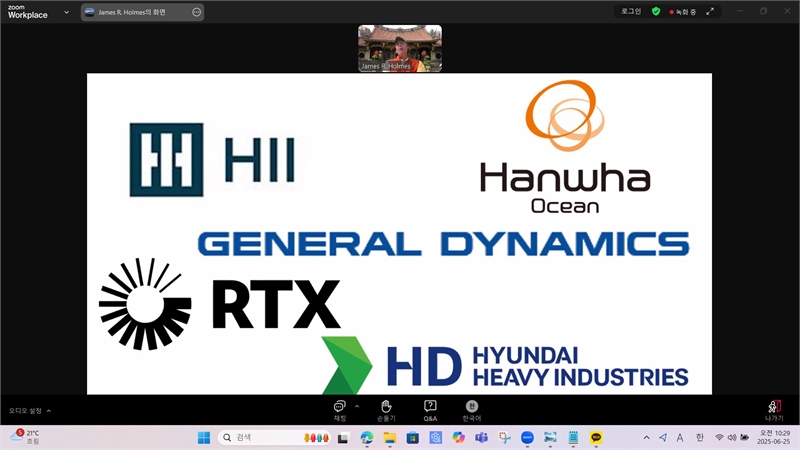
Task: Click the Hanwha Ocean logo on the slide
Action: click(565, 146)
